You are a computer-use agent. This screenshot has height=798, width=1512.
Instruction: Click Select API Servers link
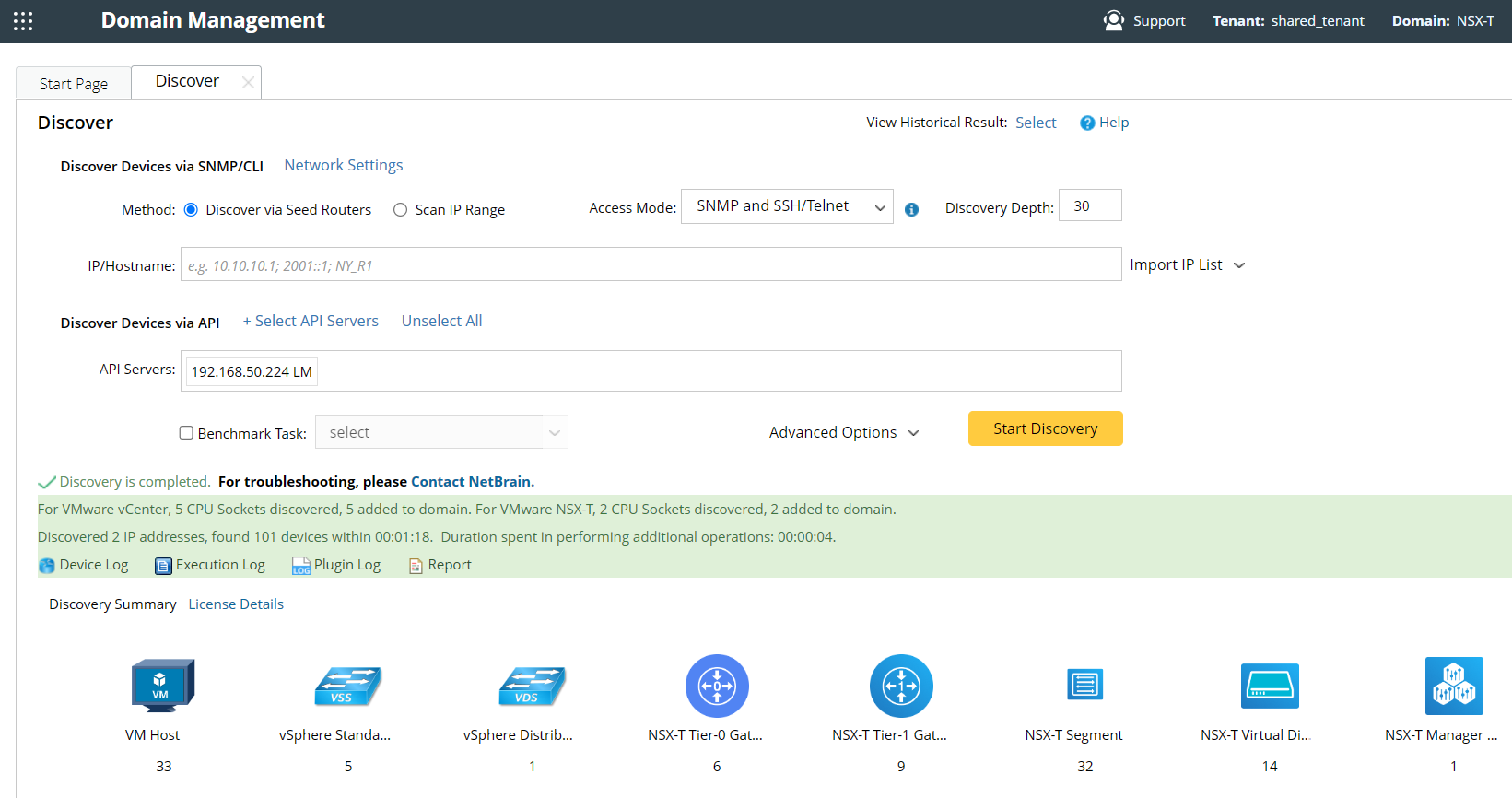pos(311,322)
